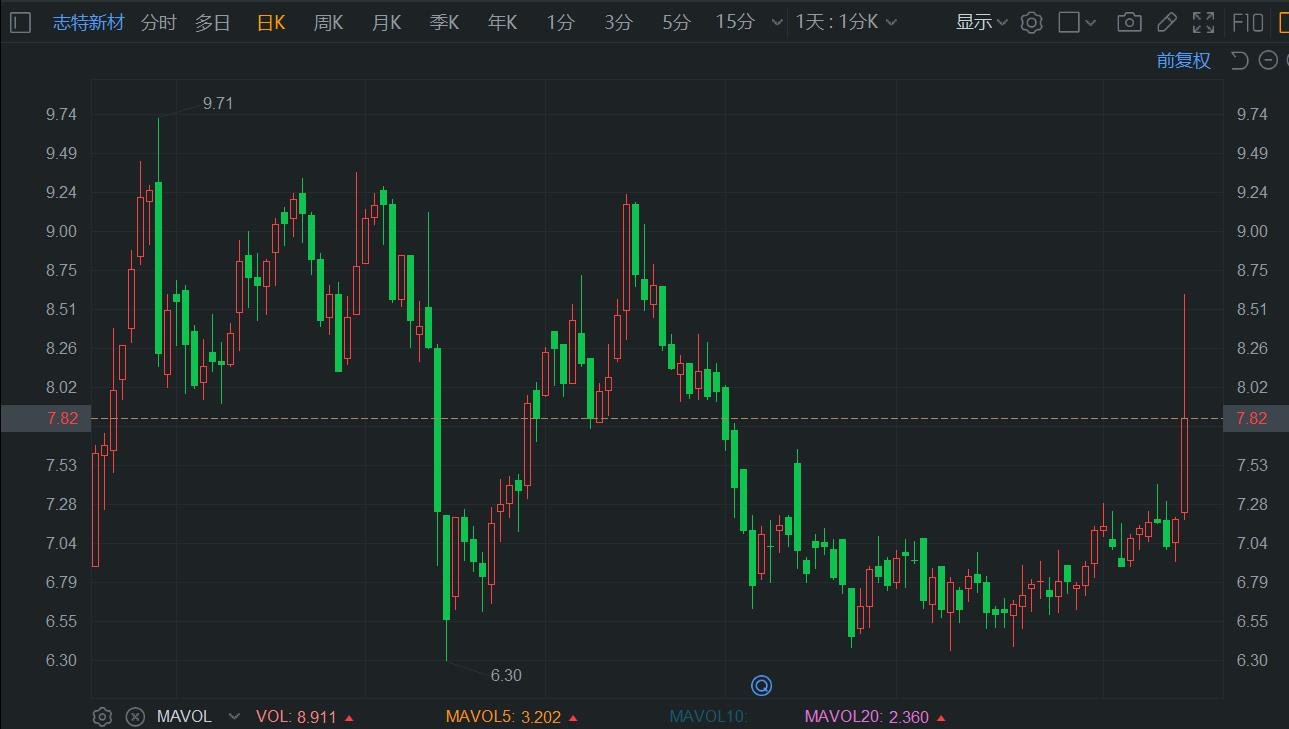Expand more minute-period options after 15分
1289x729 pixels.
tap(777, 22)
